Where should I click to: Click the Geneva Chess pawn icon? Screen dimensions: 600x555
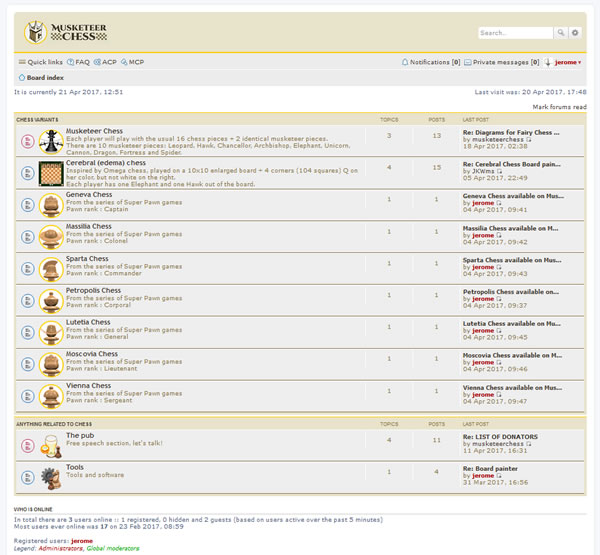pos(50,202)
